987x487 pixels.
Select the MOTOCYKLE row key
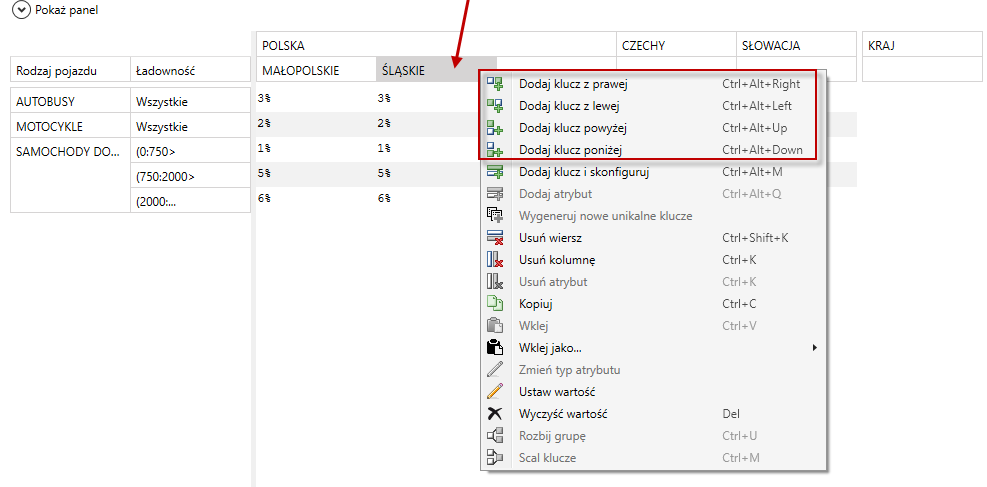(x=70, y=126)
